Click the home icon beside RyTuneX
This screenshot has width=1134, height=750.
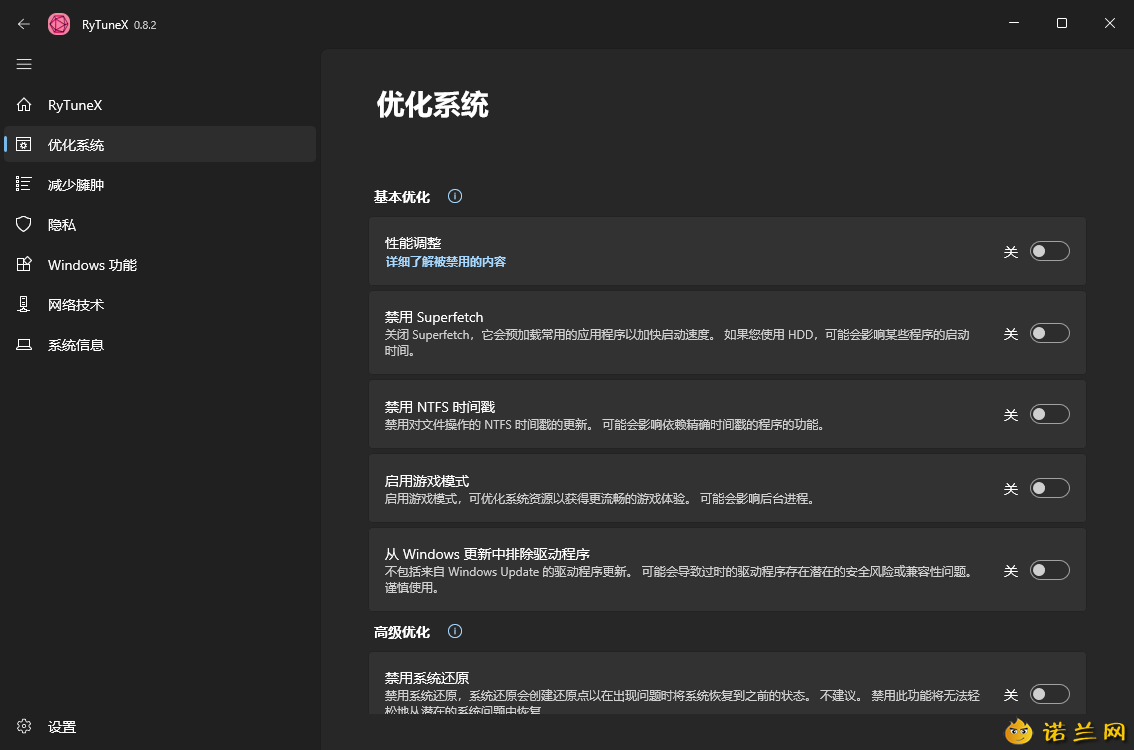click(x=24, y=105)
